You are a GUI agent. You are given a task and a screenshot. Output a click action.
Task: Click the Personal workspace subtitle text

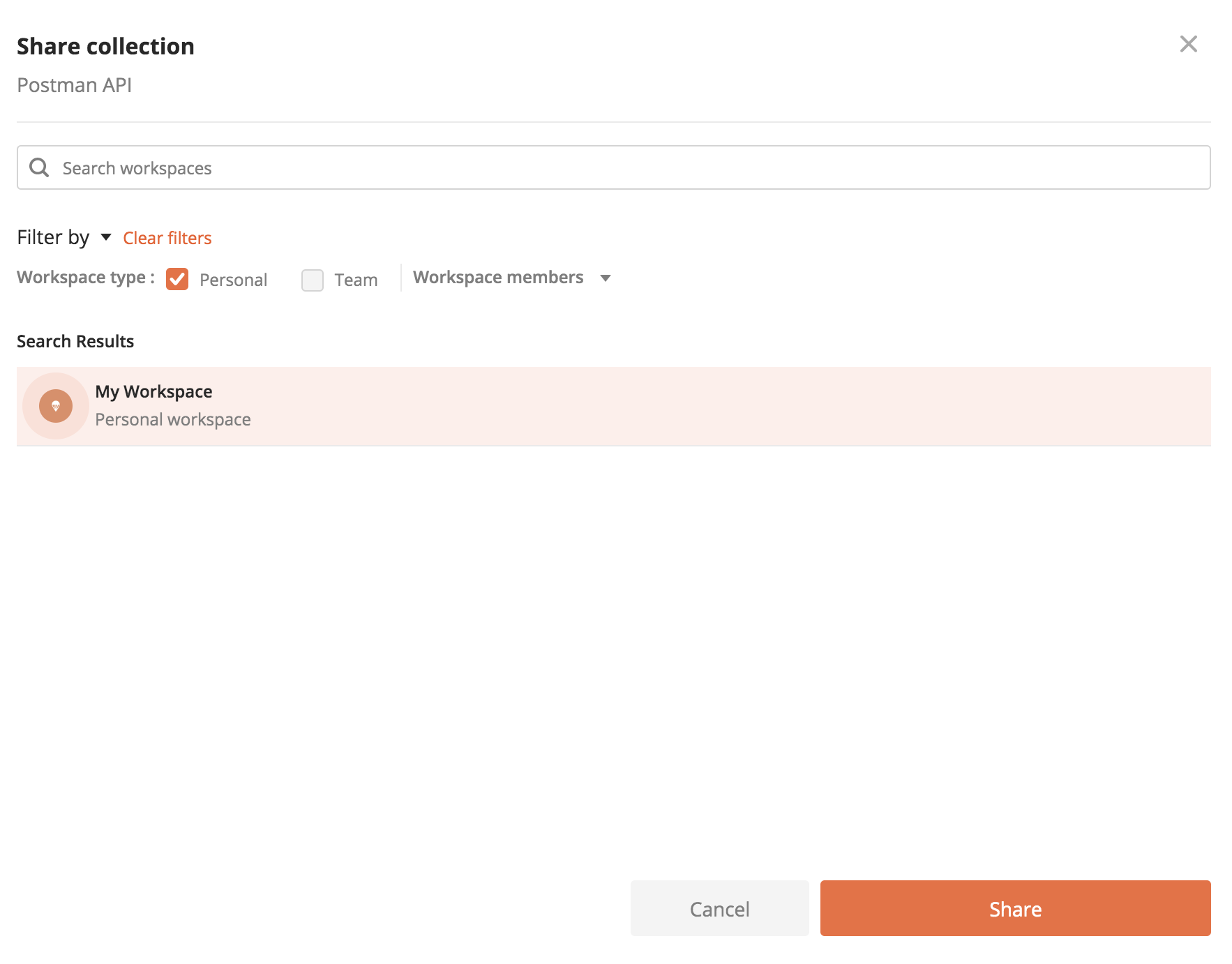173,419
